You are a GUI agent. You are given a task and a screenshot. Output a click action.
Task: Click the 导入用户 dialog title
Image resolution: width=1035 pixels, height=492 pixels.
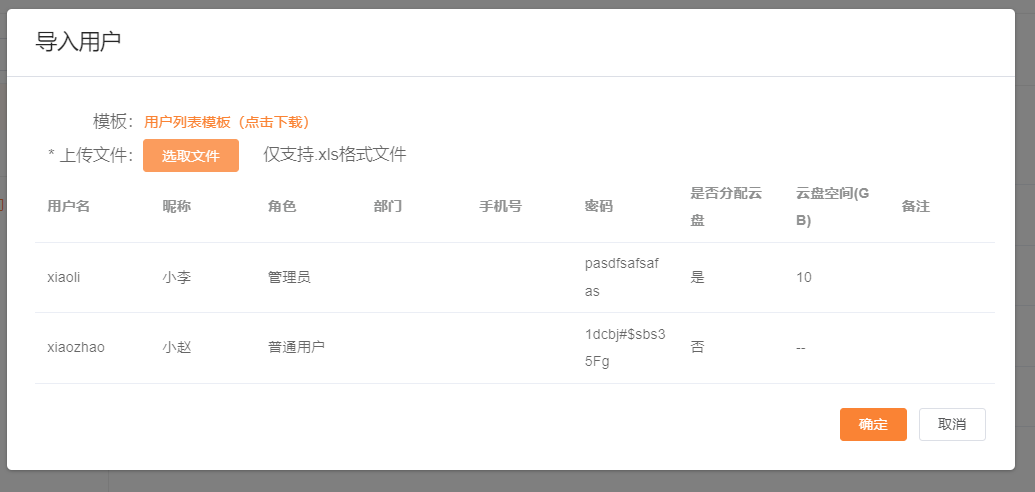coord(78,42)
